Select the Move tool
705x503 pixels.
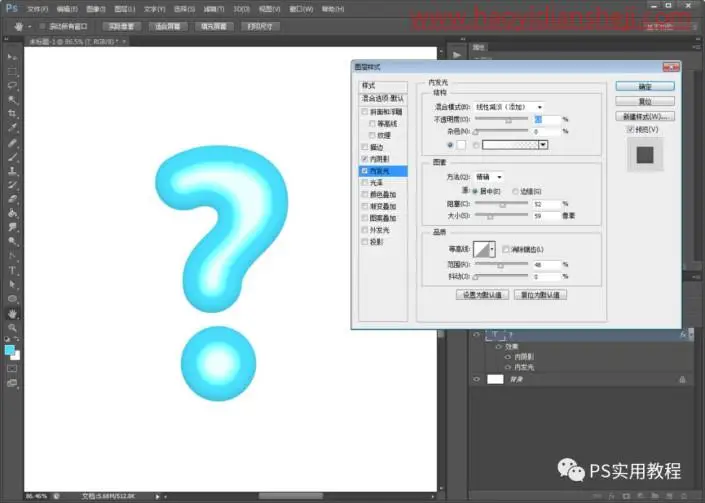pos(12,57)
